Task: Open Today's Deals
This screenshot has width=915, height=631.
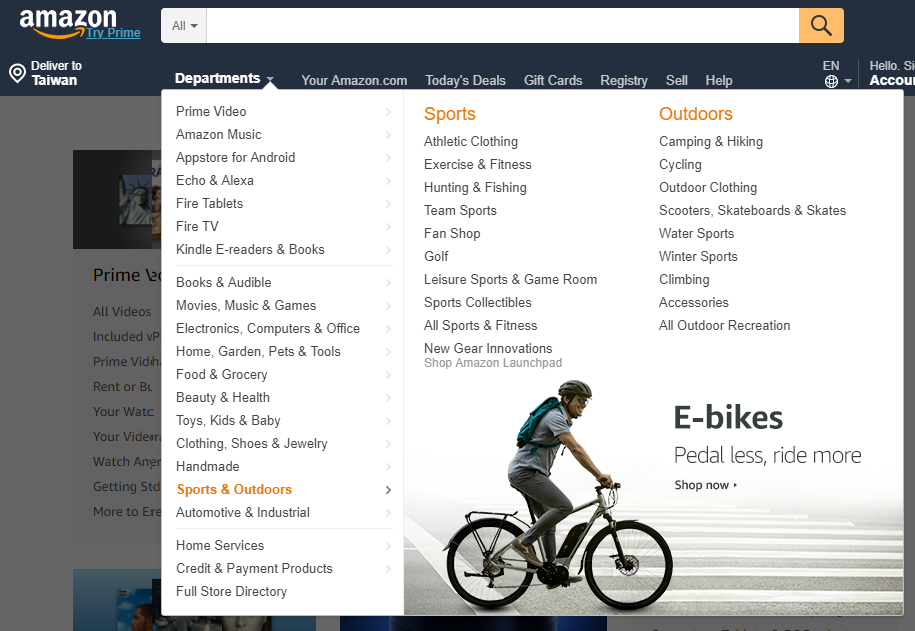Action: coord(465,81)
